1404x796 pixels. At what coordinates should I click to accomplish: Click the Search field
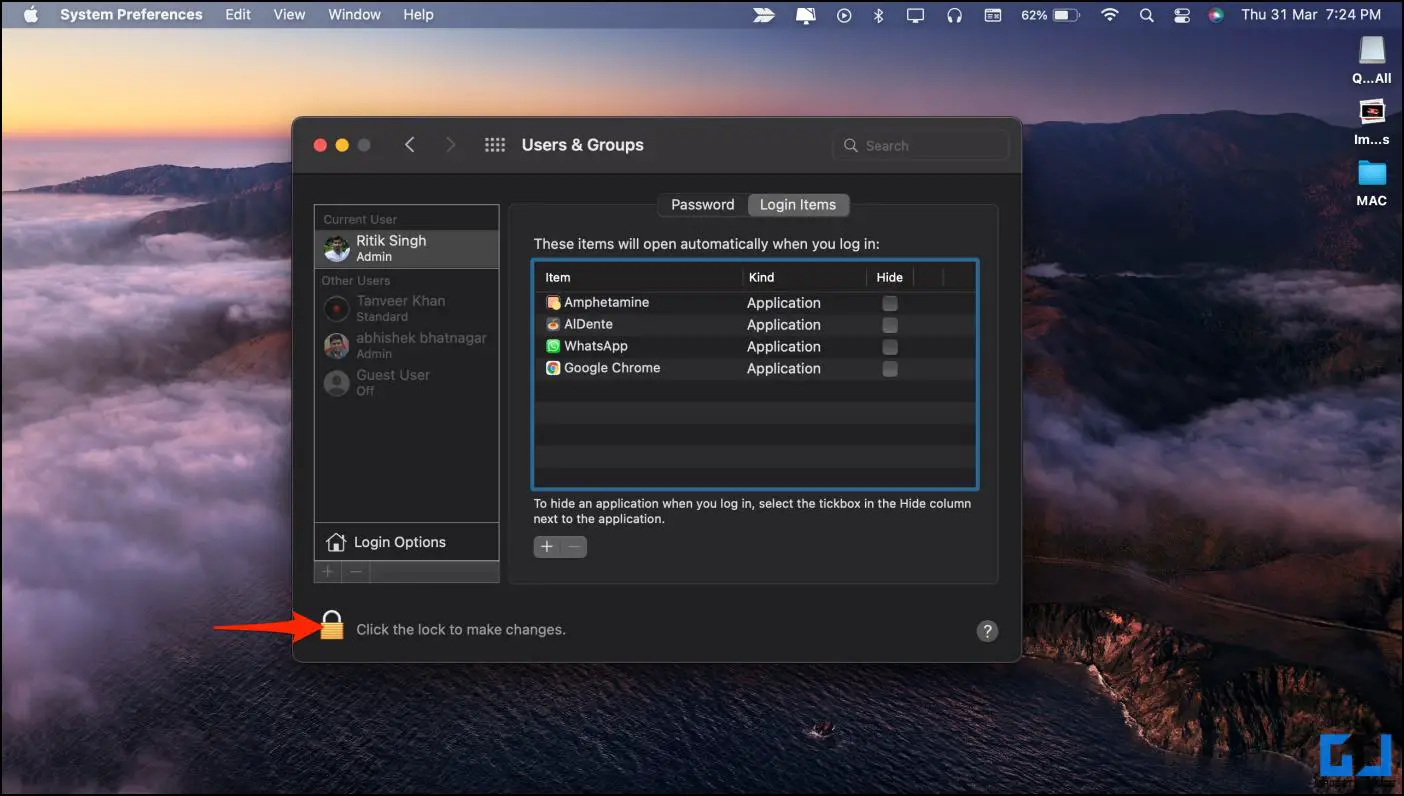[x=920, y=145]
